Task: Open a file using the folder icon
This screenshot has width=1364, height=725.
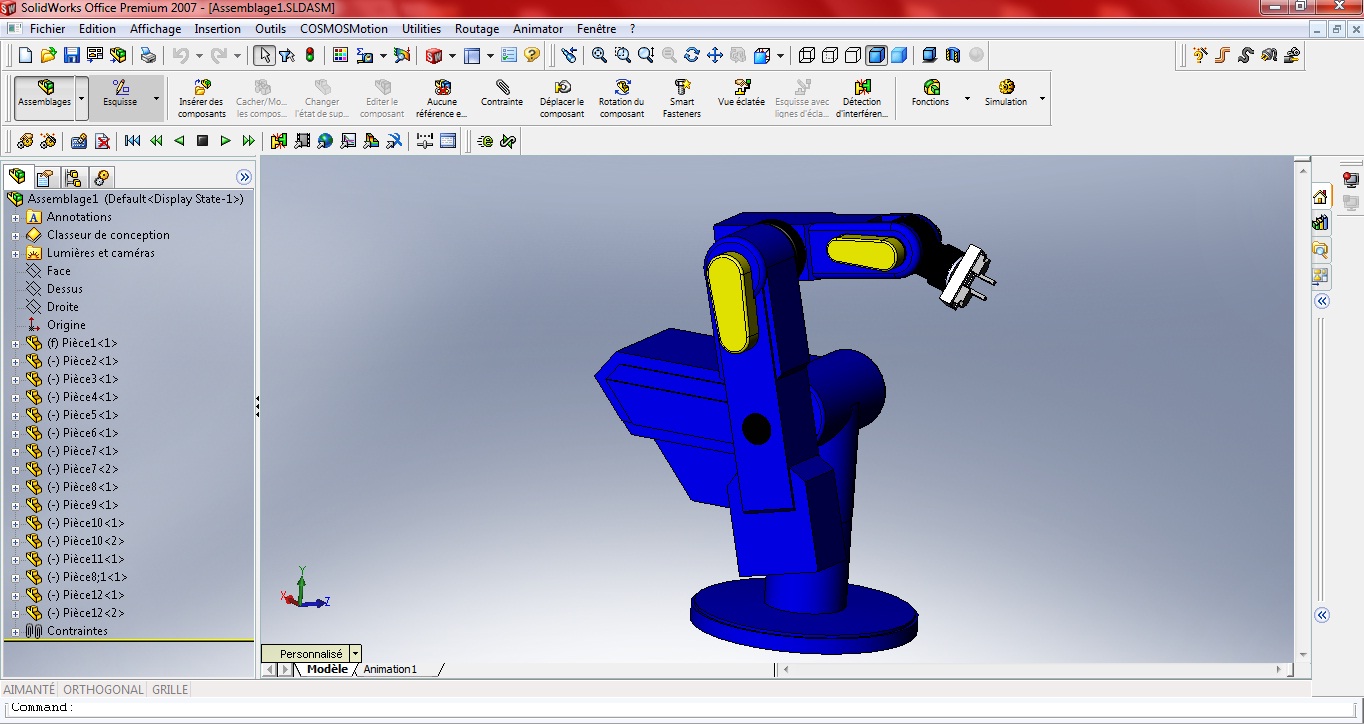Action: point(48,55)
